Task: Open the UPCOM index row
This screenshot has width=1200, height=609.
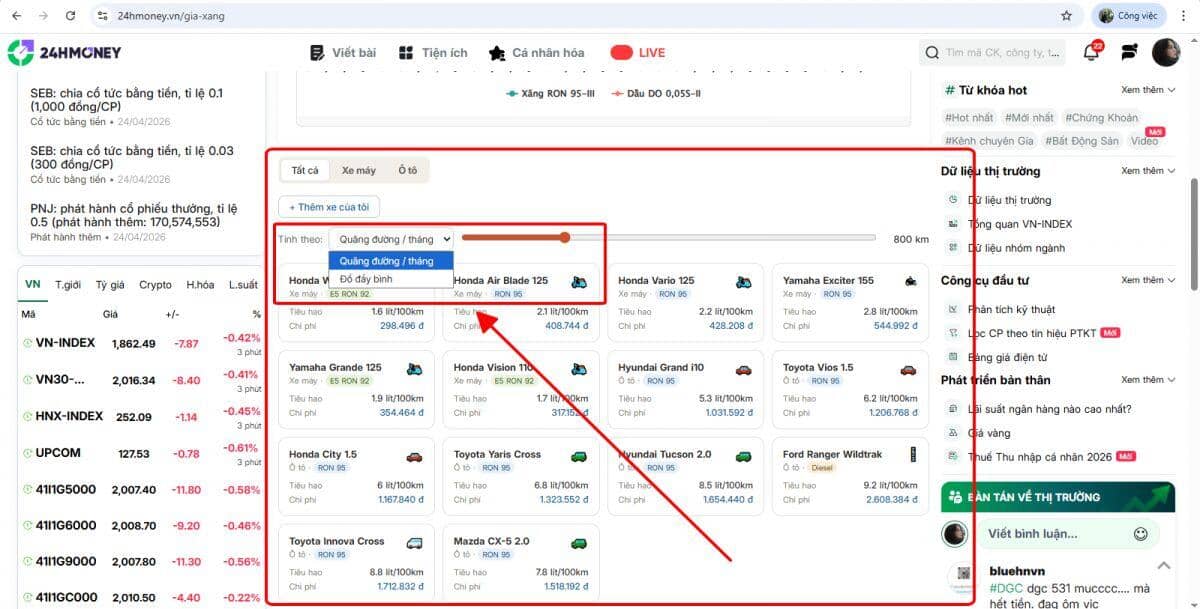Action: pyautogui.click(x=141, y=453)
